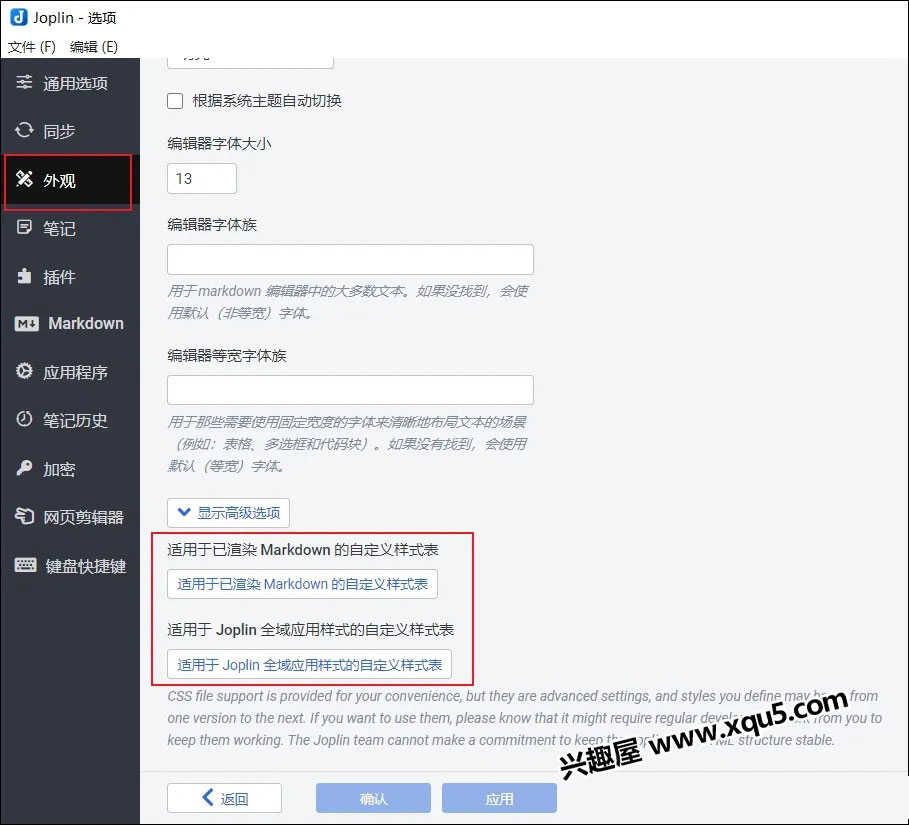Open 加密 settings section

click(x=70, y=468)
